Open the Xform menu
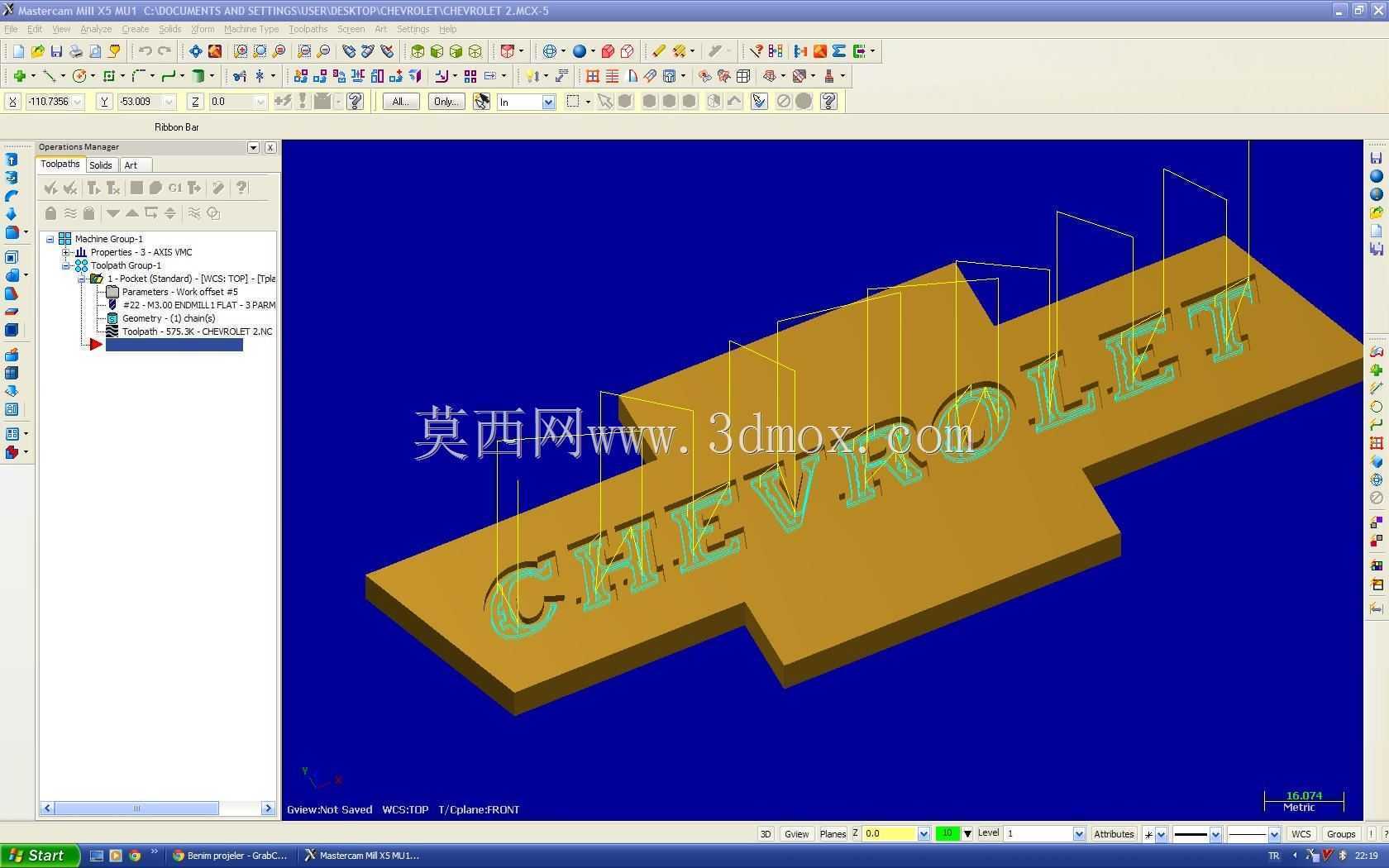The height and width of the screenshot is (868, 1389). 203,29
